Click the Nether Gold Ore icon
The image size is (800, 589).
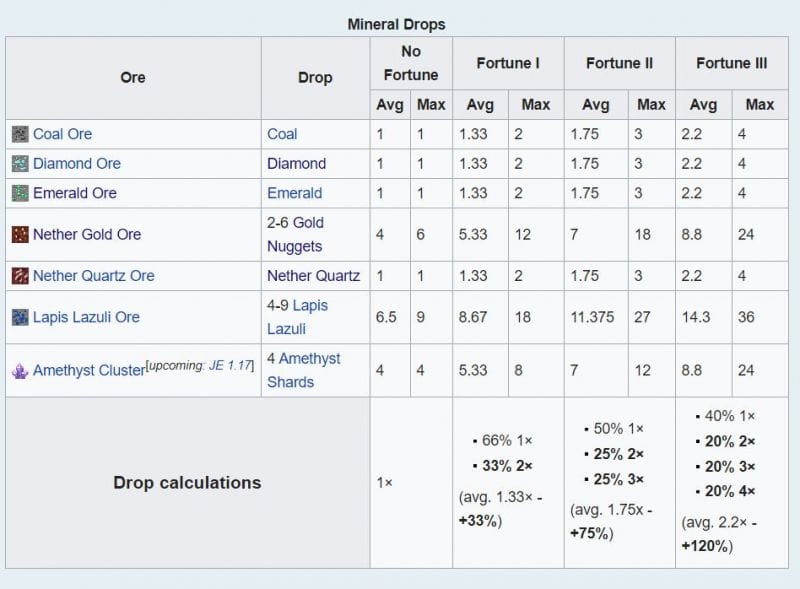point(20,235)
